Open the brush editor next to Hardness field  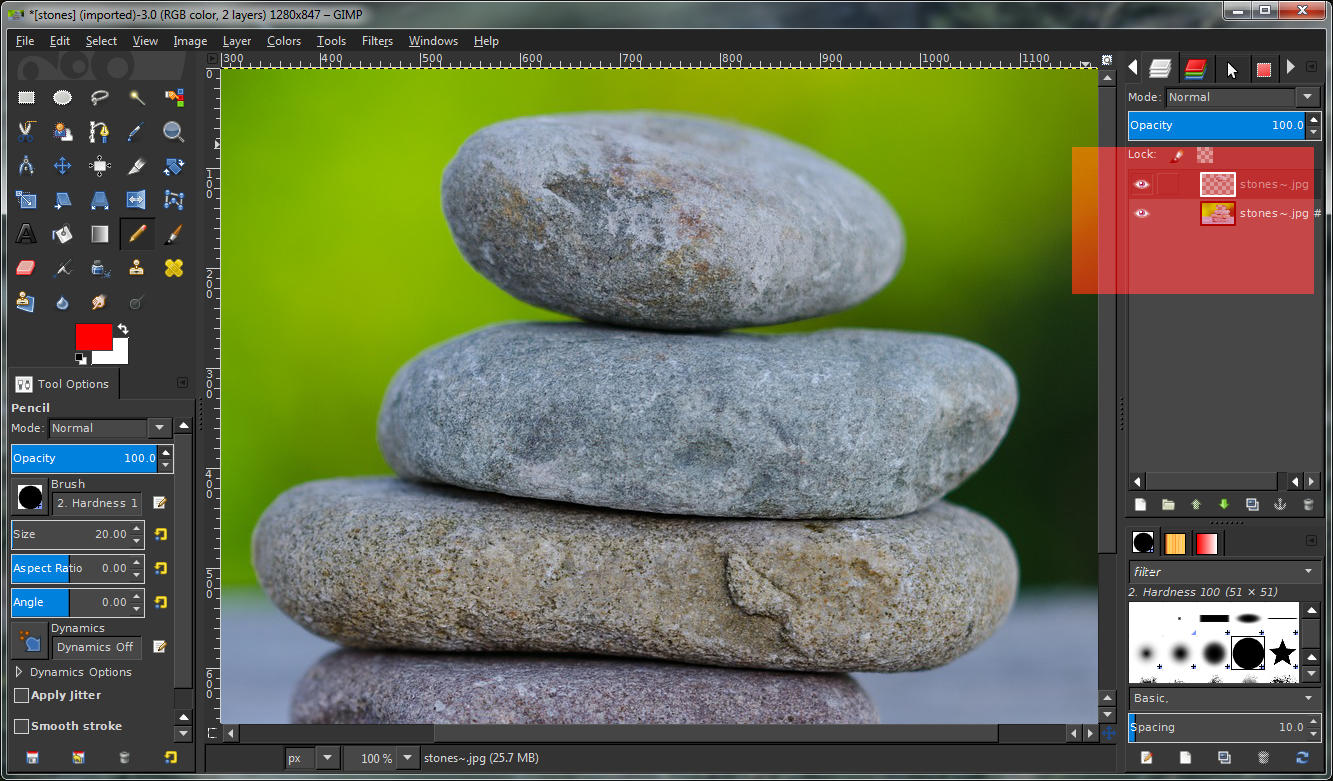pos(160,503)
